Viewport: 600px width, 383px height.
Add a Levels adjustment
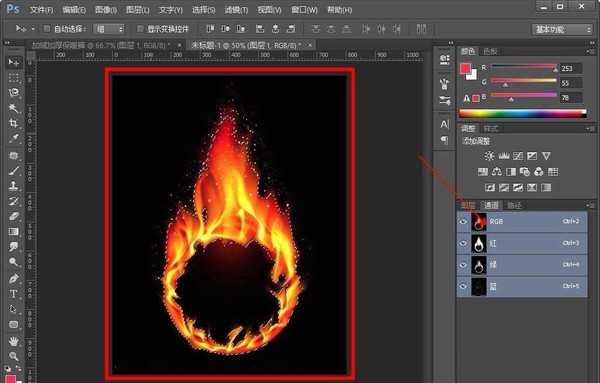click(504, 156)
